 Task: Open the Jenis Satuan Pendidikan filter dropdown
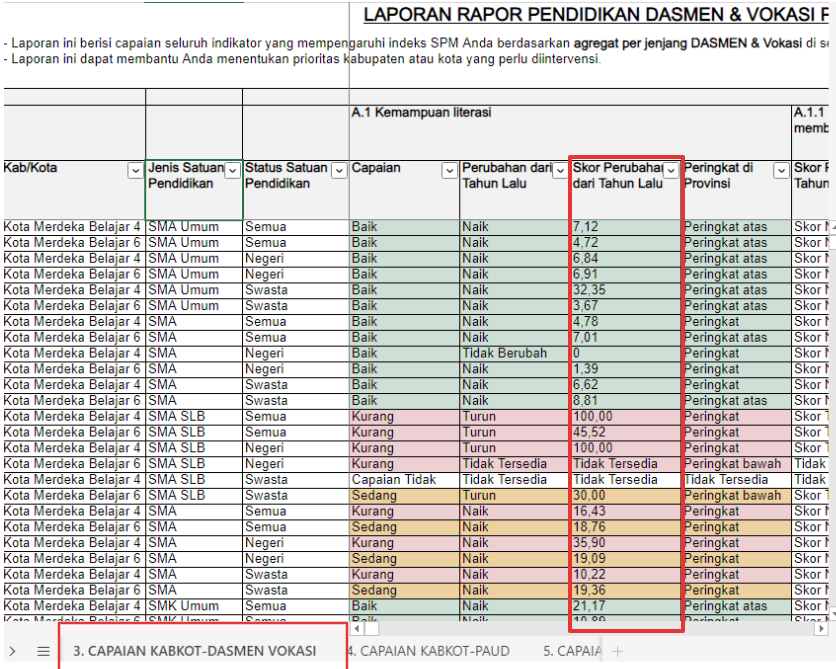(x=232, y=171)
